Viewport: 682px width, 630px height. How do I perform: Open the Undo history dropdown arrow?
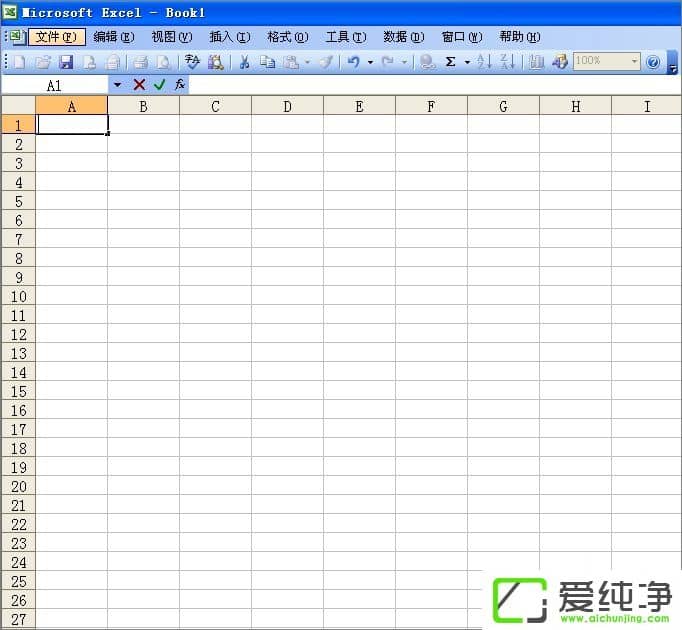pyautogui.click(x=370, y=62)
